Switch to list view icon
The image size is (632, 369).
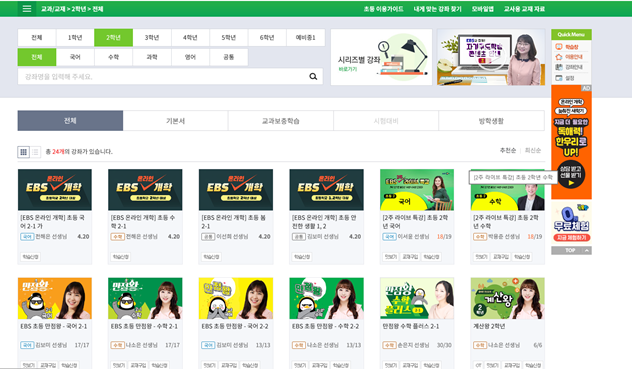[35, 152]
